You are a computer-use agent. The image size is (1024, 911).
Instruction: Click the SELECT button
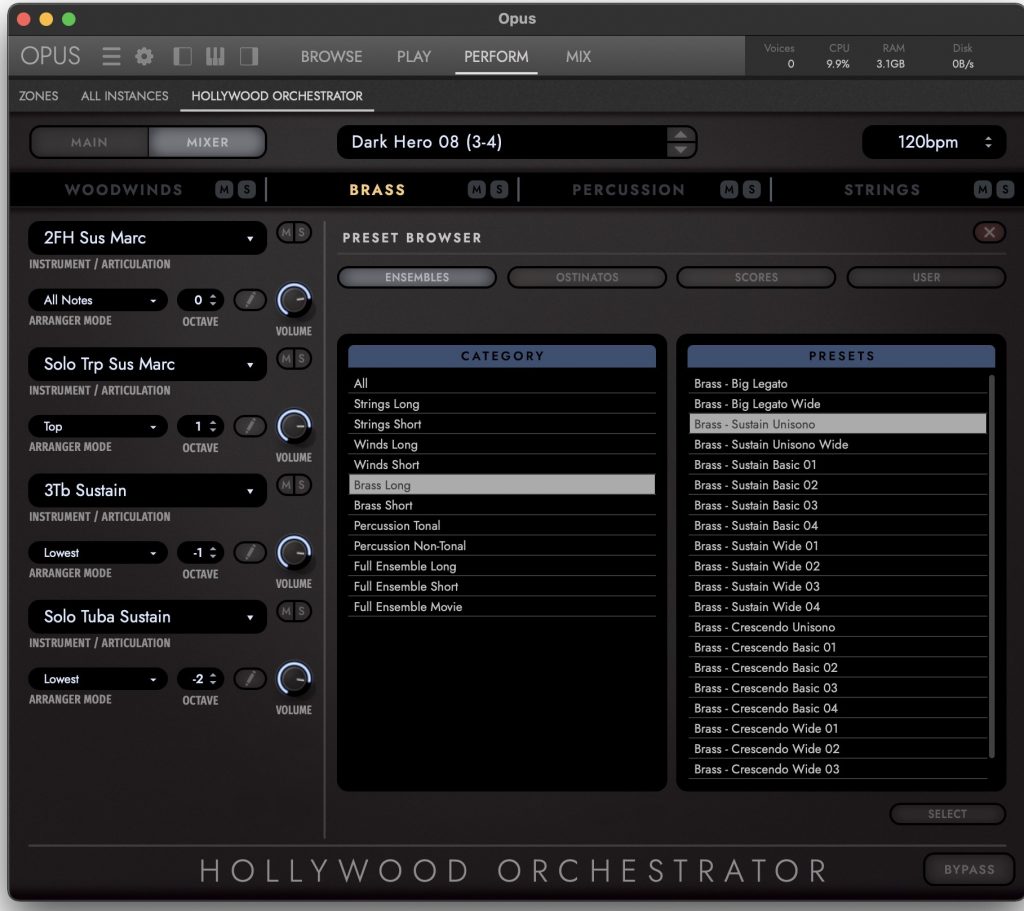[947, 814]
